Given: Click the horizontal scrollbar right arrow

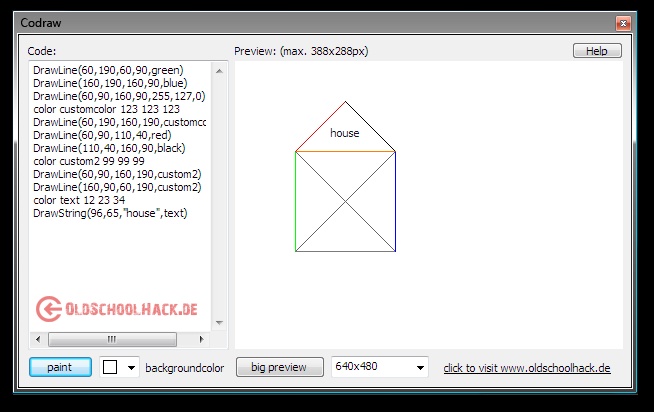Looking at the screenshot, I should point(202,339).
